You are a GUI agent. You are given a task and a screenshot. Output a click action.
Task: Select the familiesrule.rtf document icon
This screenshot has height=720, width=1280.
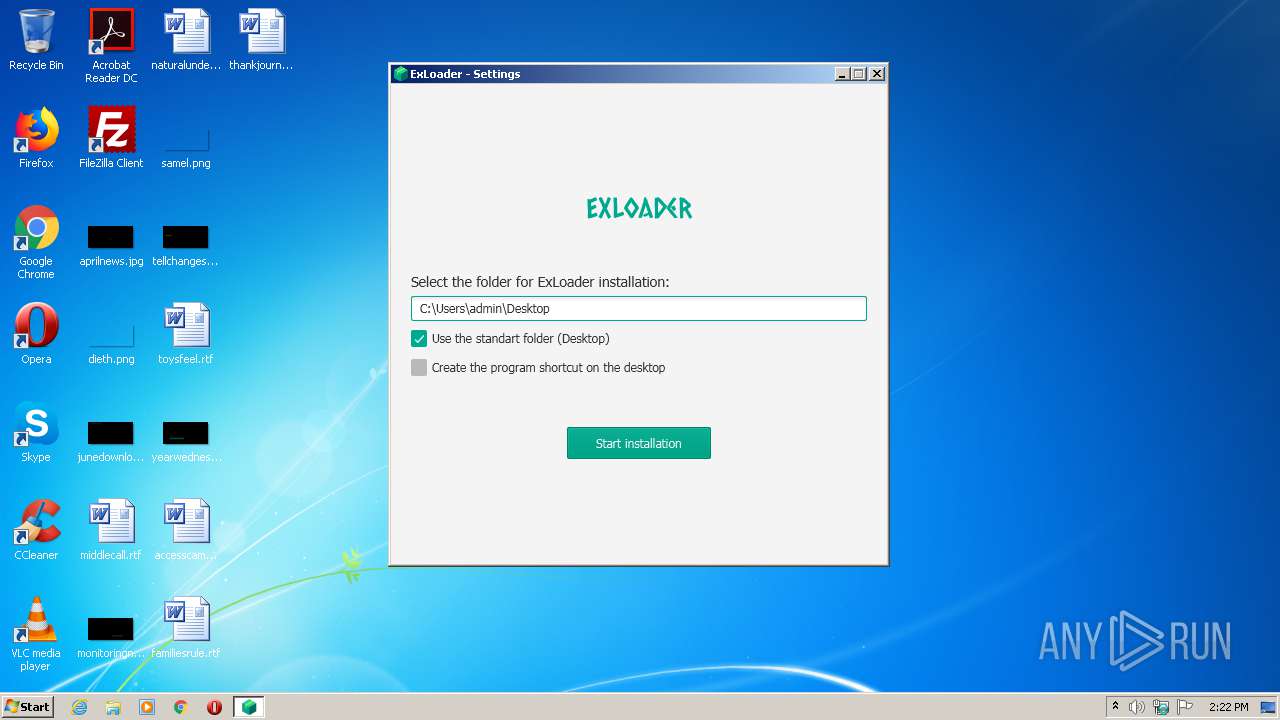pos(186,628)
